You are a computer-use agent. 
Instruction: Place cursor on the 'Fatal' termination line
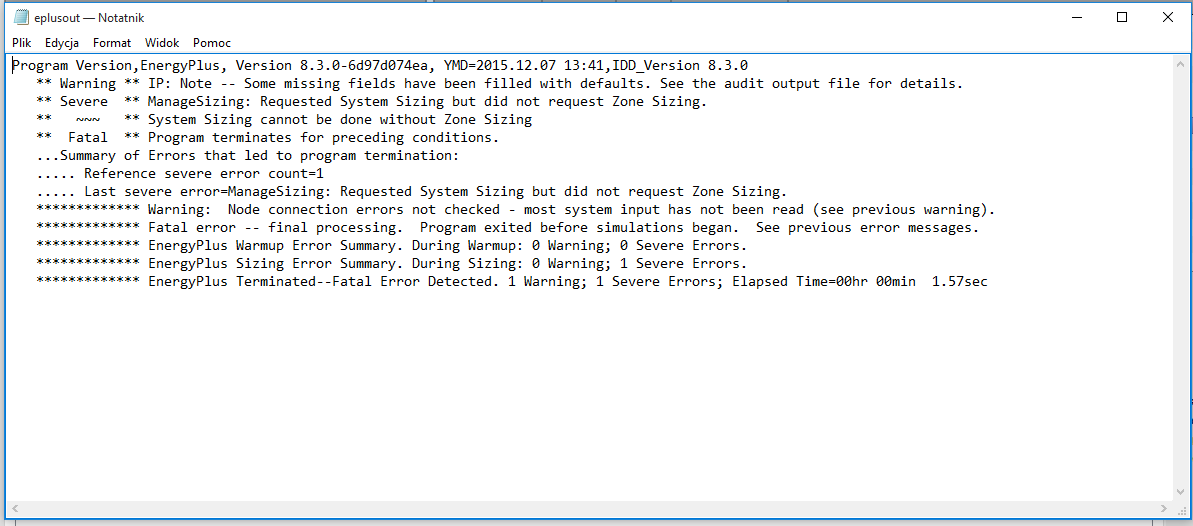267,138
